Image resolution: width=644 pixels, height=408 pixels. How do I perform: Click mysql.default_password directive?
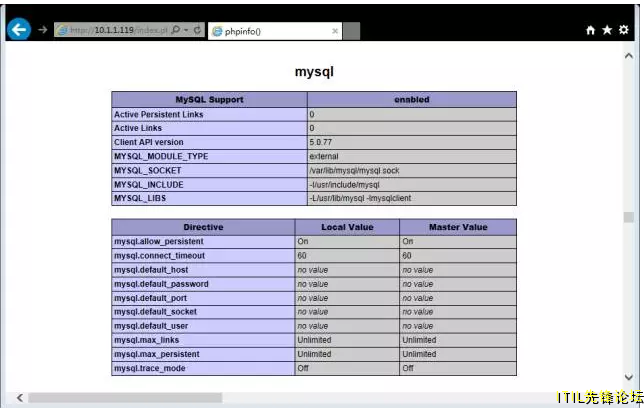click(x=161, y=284)
